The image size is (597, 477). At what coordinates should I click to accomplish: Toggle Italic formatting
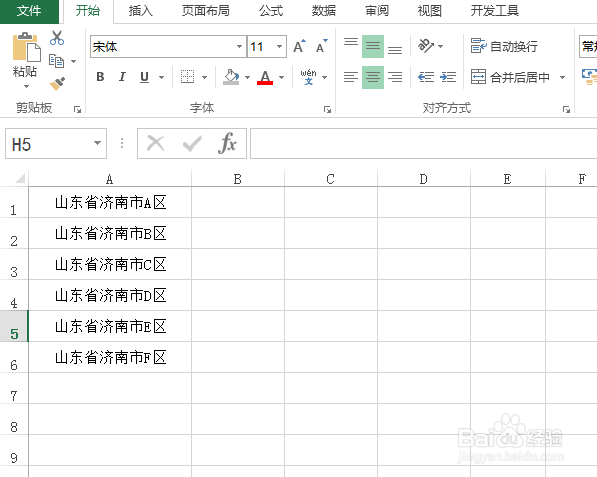click(x=122, y=77)
